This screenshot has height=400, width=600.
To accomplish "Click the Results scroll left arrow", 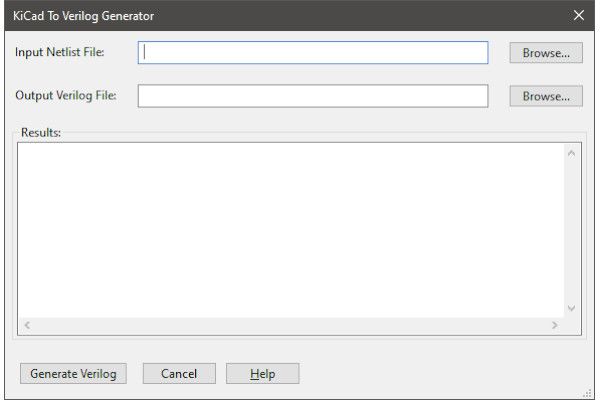I will pyautogui.click(x=27, y=326).
